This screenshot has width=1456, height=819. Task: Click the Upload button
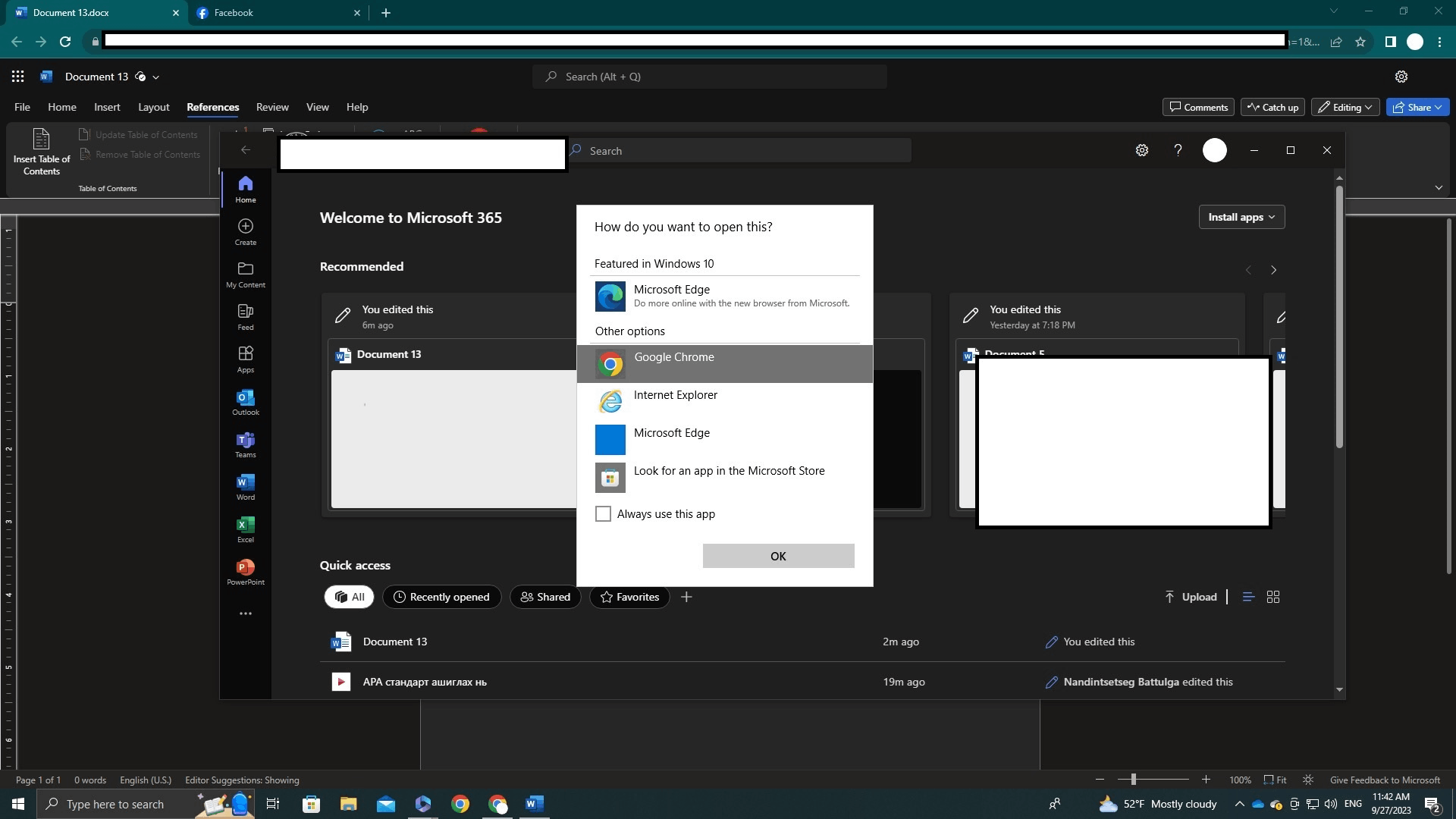tap(1191, 597)
